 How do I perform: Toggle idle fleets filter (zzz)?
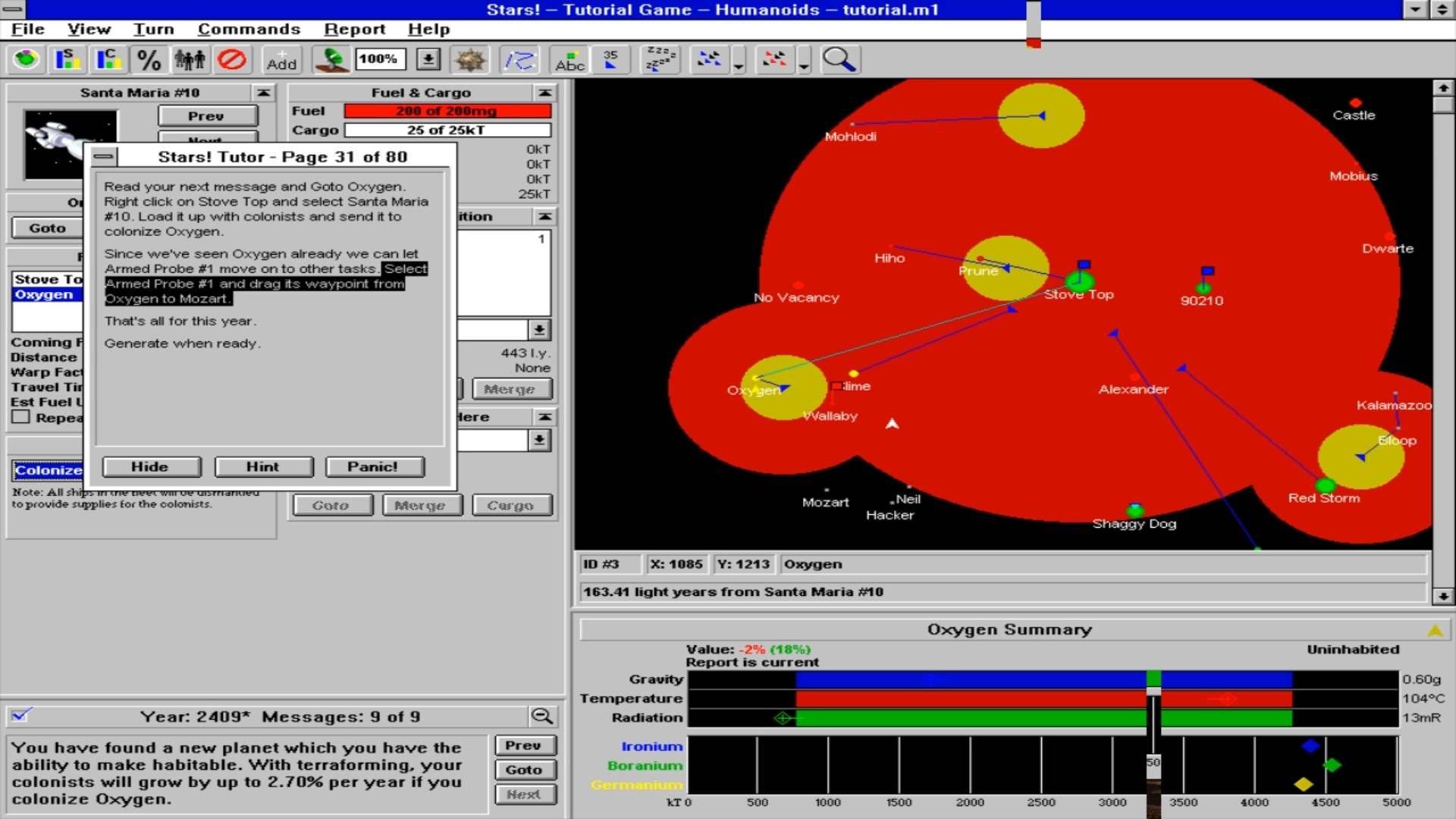tap(659, 59)
